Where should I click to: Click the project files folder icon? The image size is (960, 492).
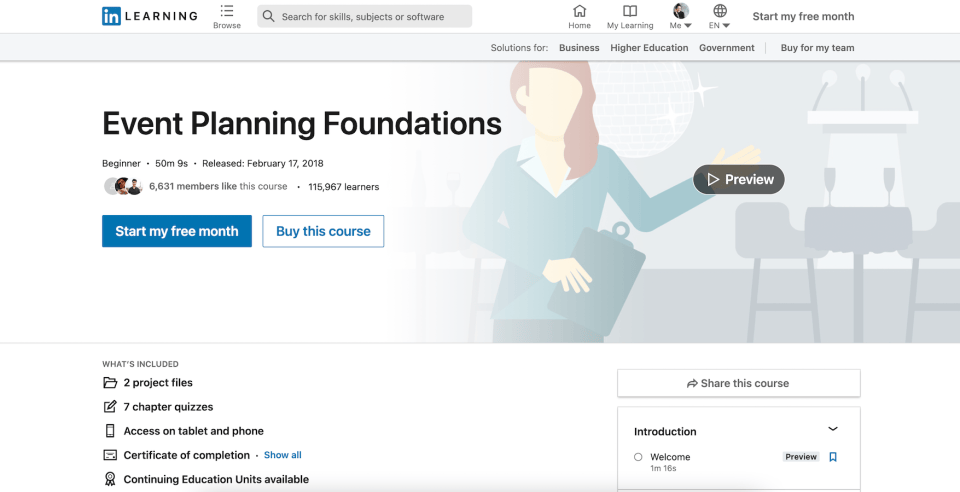110,382
